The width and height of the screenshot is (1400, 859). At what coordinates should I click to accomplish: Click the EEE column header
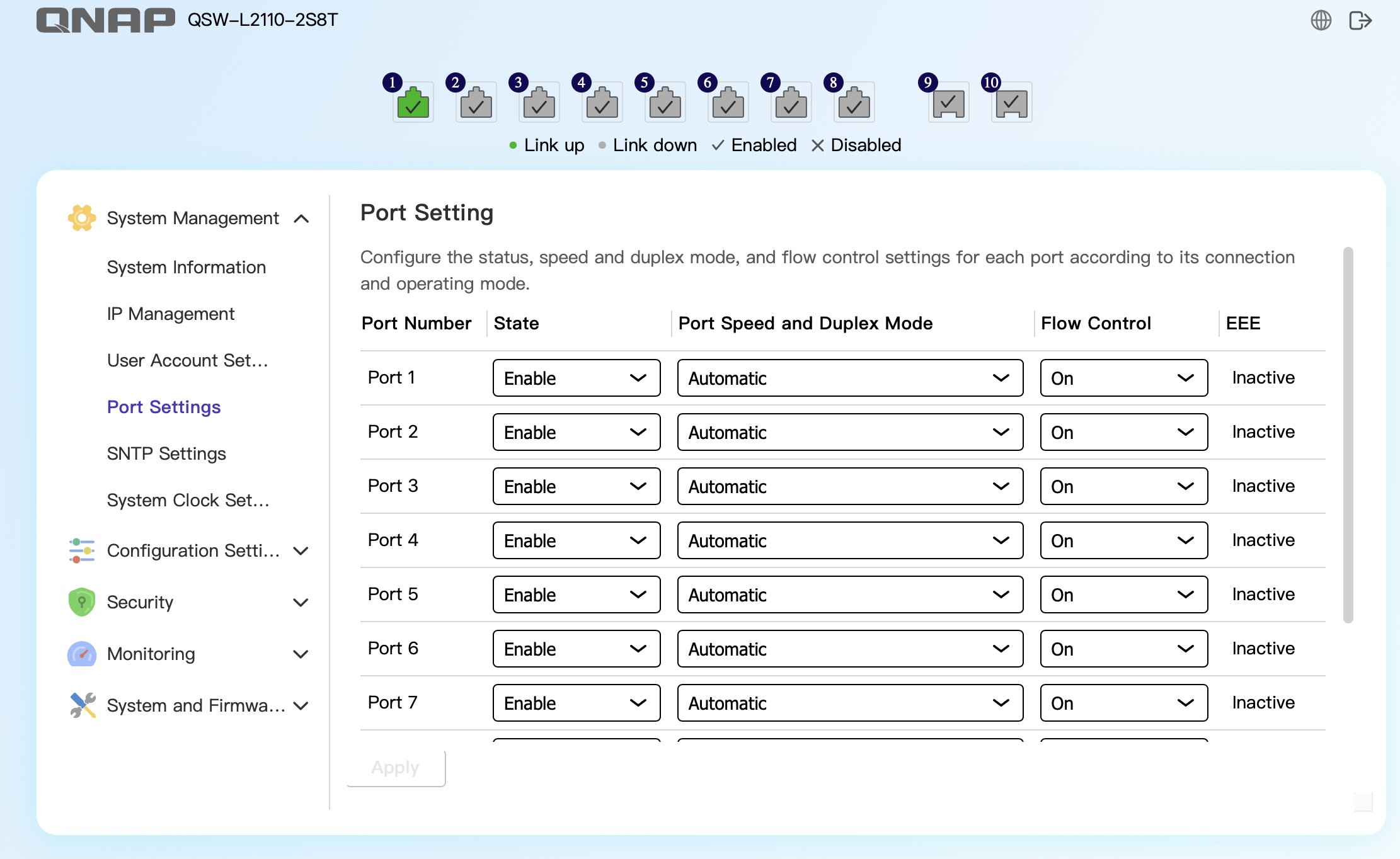[1243, 323]
